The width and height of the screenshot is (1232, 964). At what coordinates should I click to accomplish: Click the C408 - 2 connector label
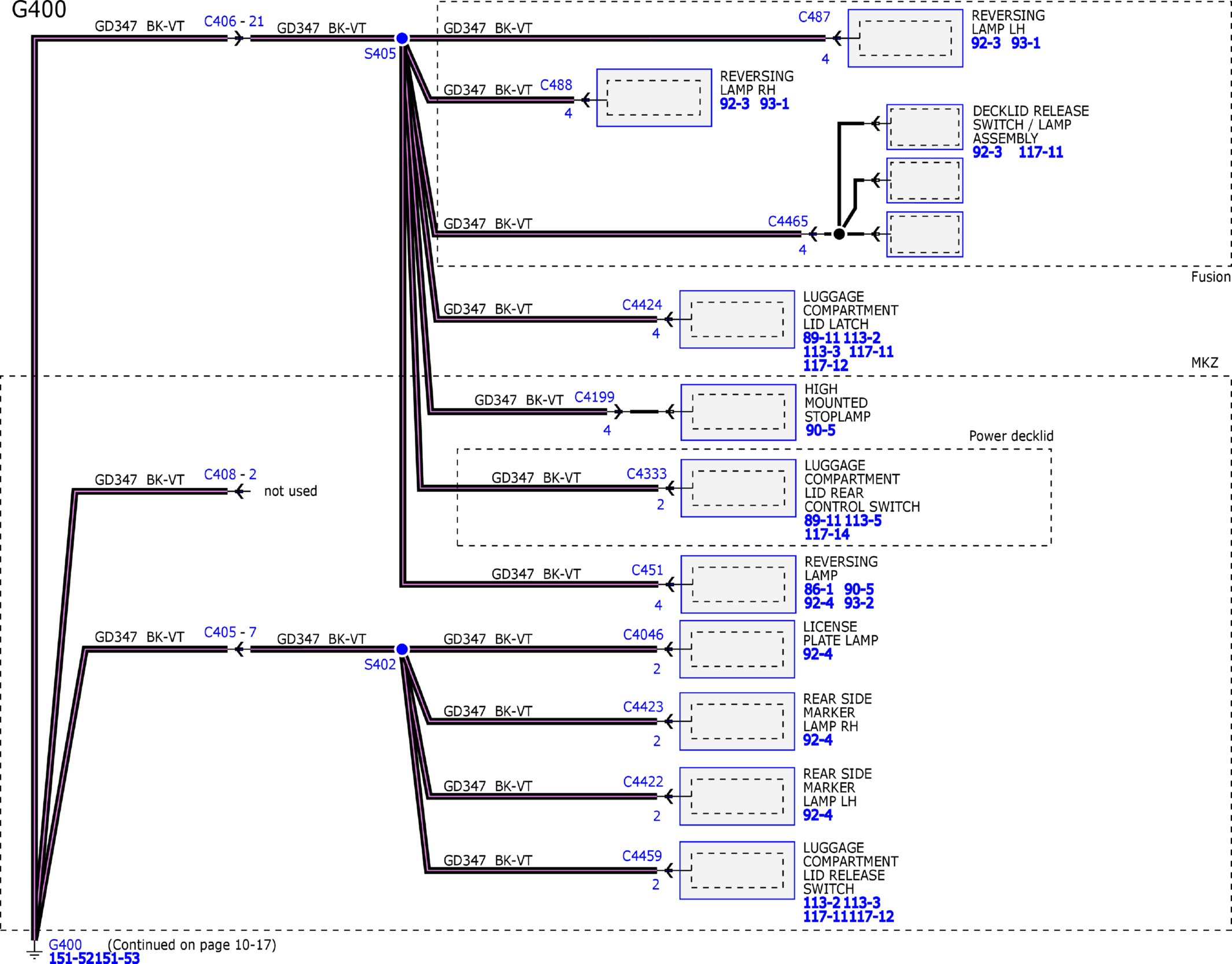tap(230, 474)
